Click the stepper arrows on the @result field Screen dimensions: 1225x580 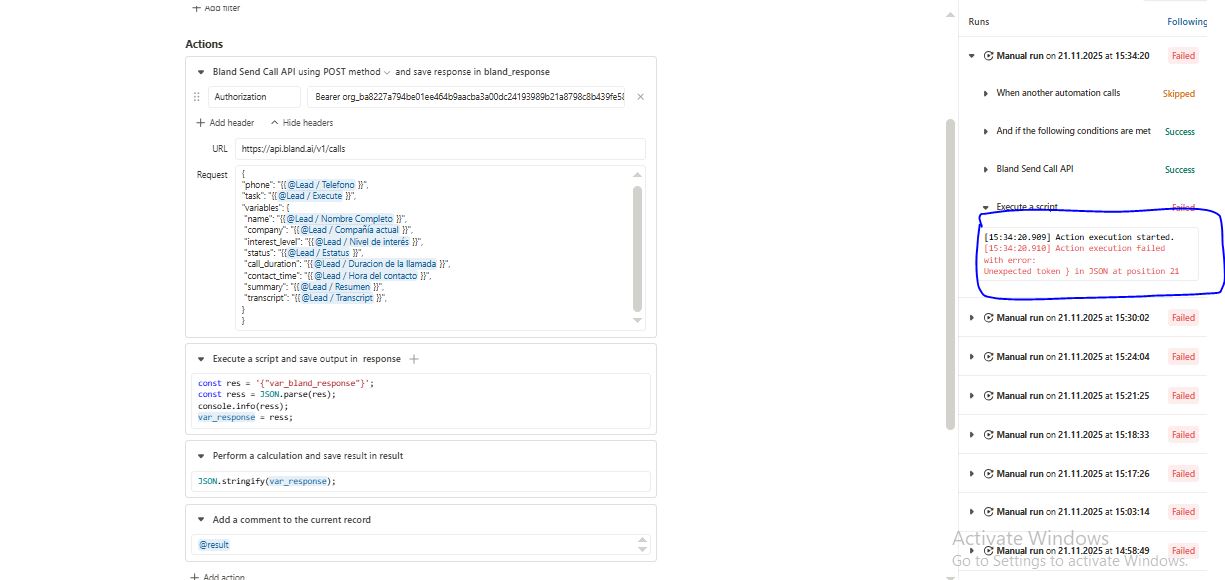point(643,544)
